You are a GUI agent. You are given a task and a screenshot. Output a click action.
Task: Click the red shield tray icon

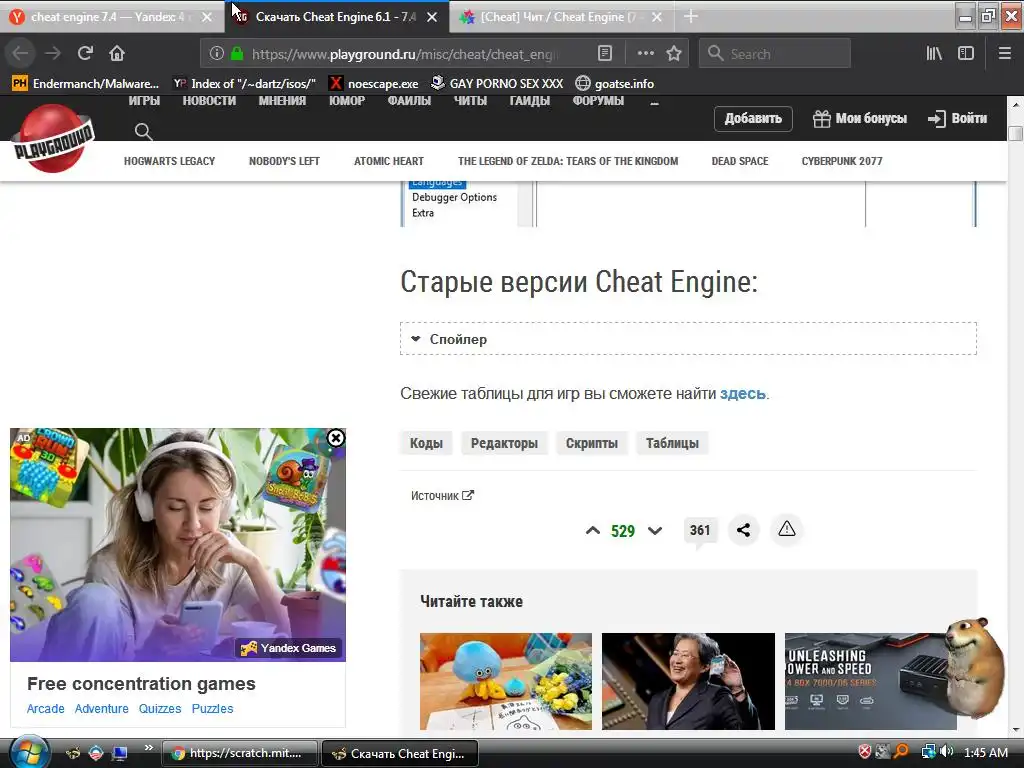(x=865, y=752)
